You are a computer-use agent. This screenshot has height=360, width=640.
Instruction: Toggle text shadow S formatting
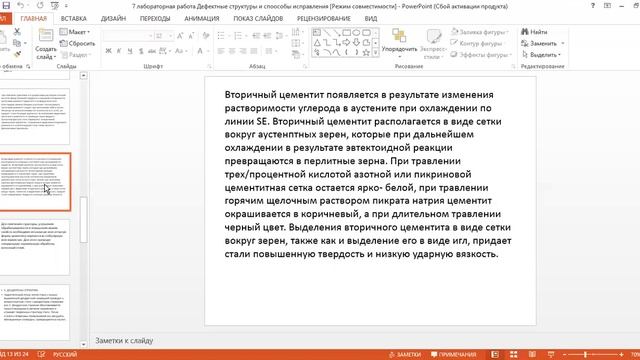point(141,51)
